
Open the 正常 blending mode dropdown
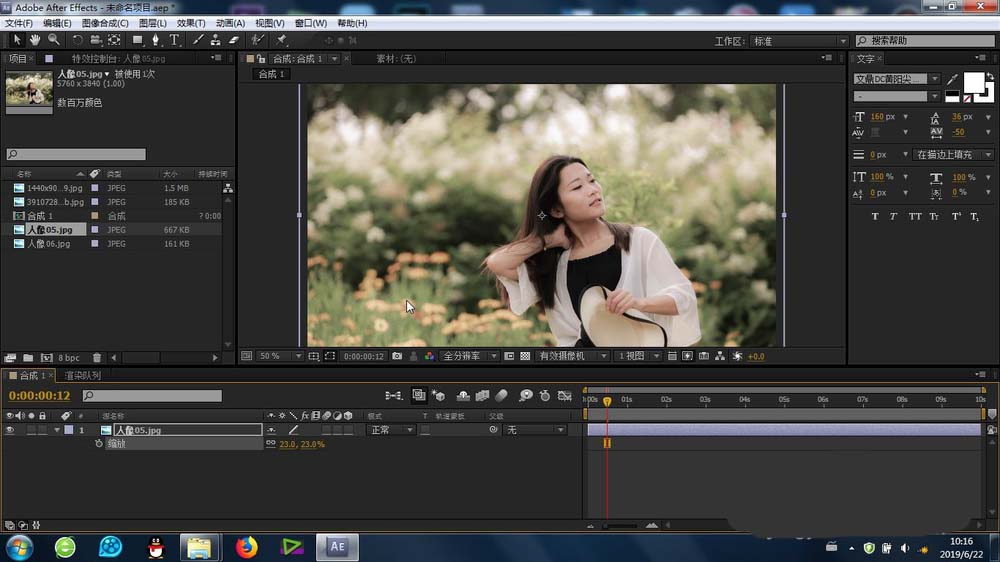pyautogui.click(x=391, y=430)
